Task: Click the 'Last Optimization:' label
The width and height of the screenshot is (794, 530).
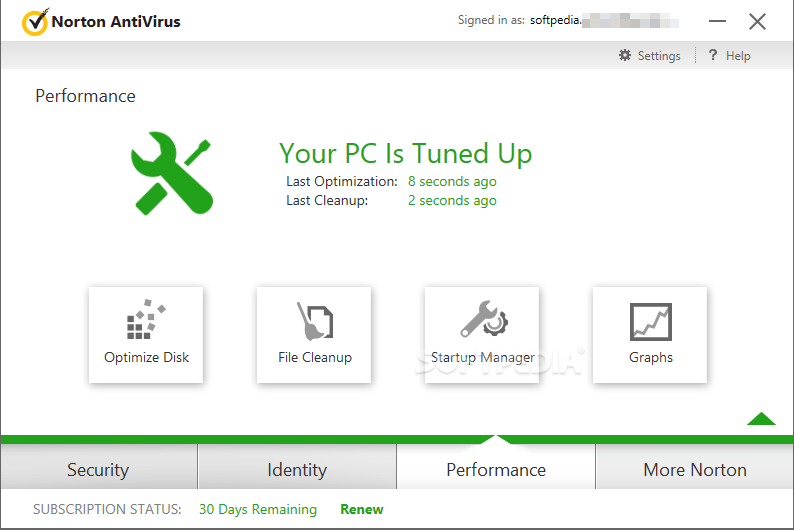Action: point(342,181)
